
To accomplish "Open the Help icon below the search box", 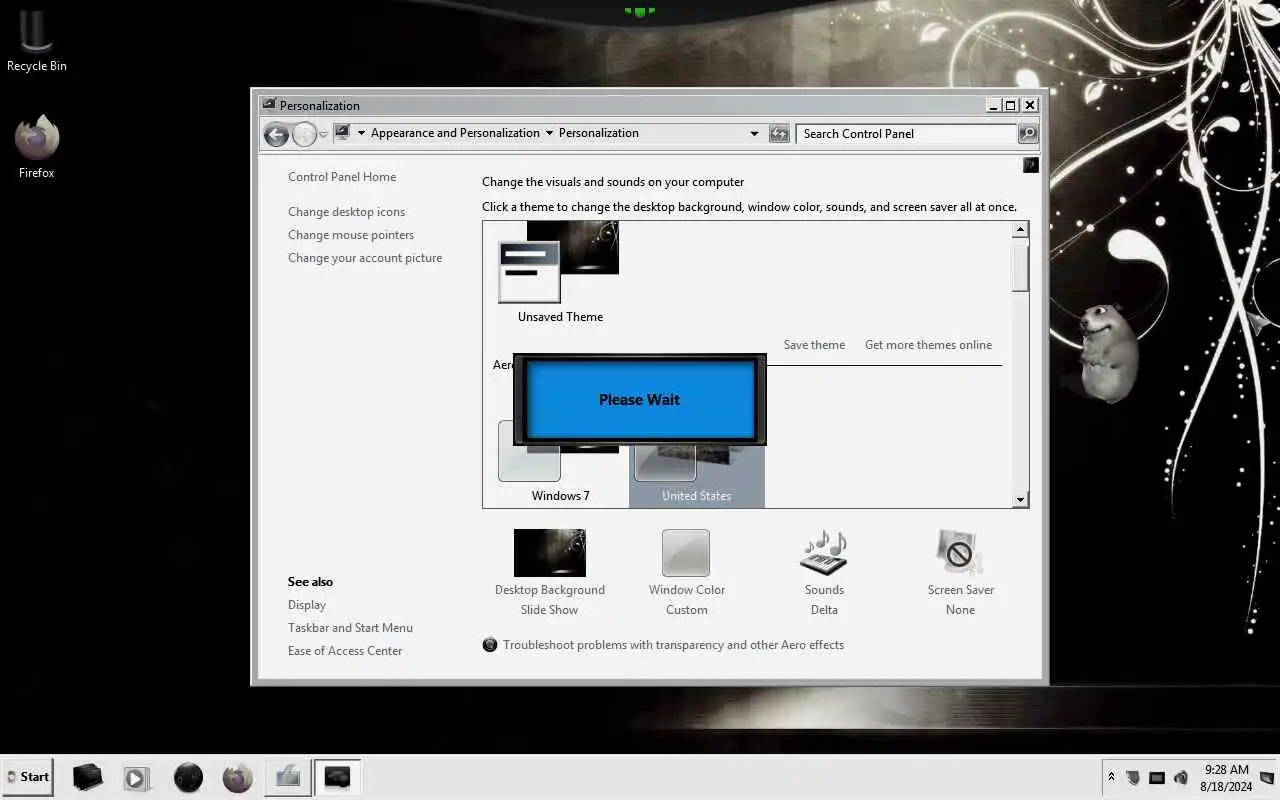I will [x=1031, y=165].
